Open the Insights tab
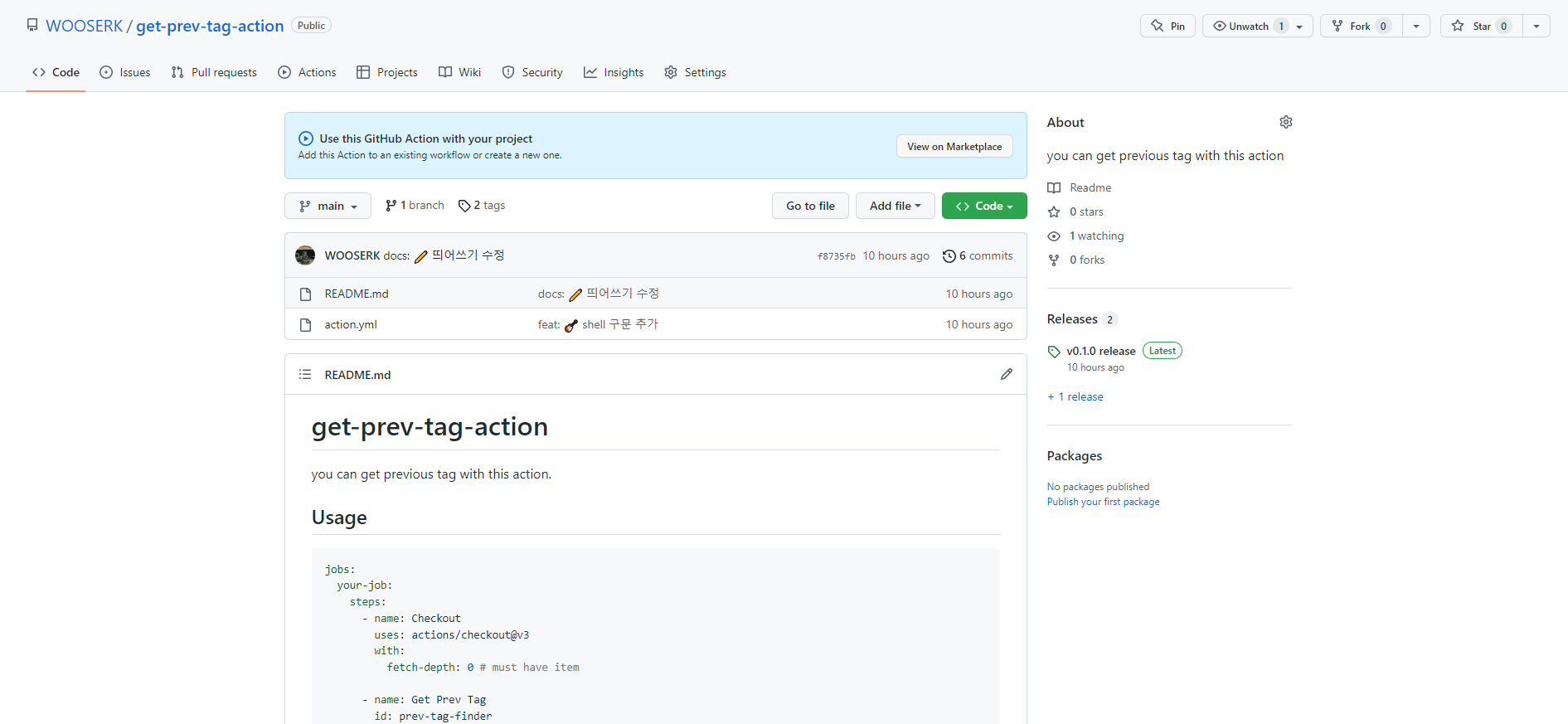 [x=614, y=72]
